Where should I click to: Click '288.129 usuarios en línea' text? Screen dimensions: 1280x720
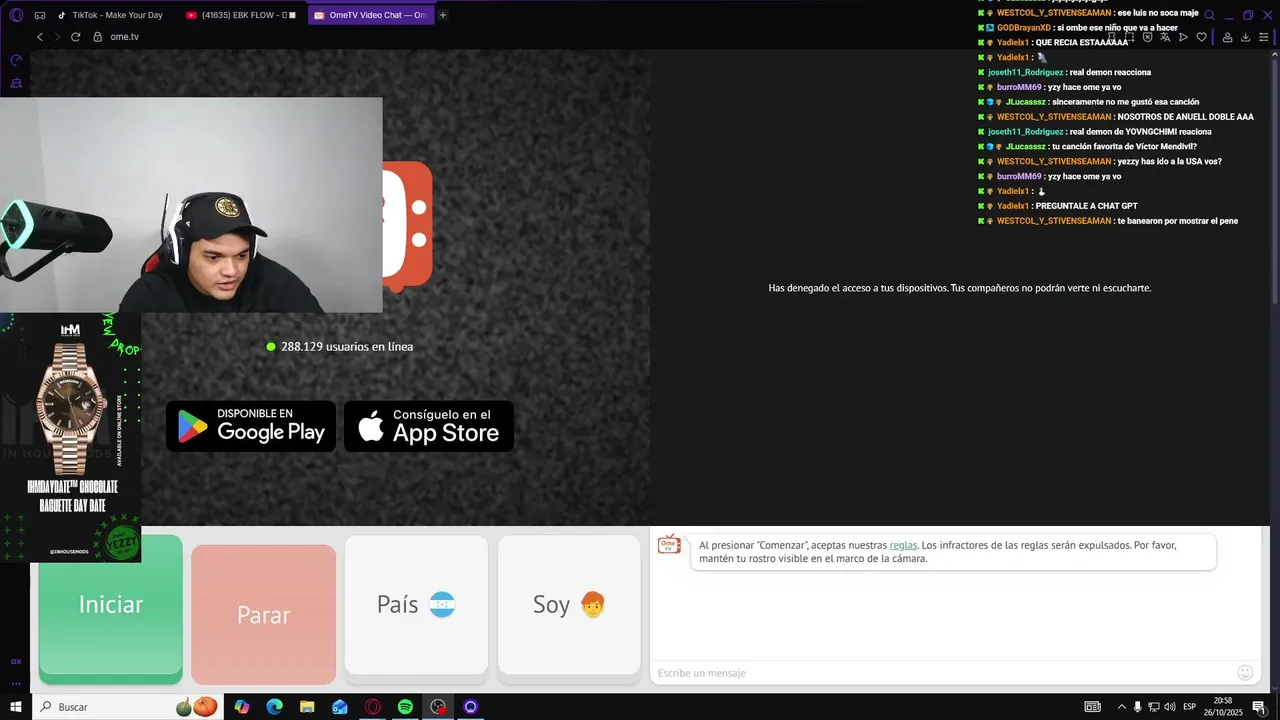coord(346,347)
